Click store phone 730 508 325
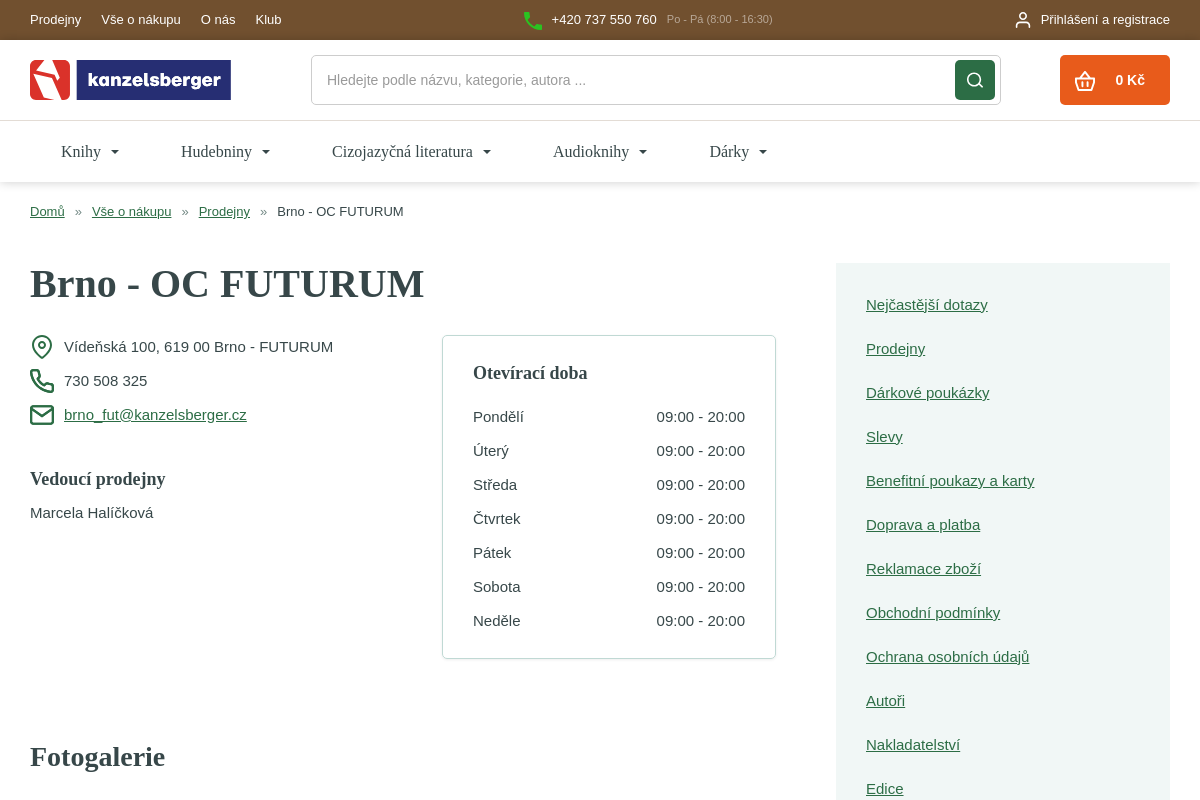The image size is (1200, 800). point(105,381)
